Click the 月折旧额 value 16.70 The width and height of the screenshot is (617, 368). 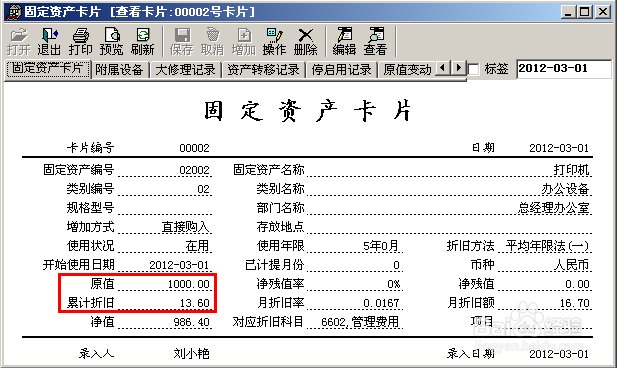(575, 303)
